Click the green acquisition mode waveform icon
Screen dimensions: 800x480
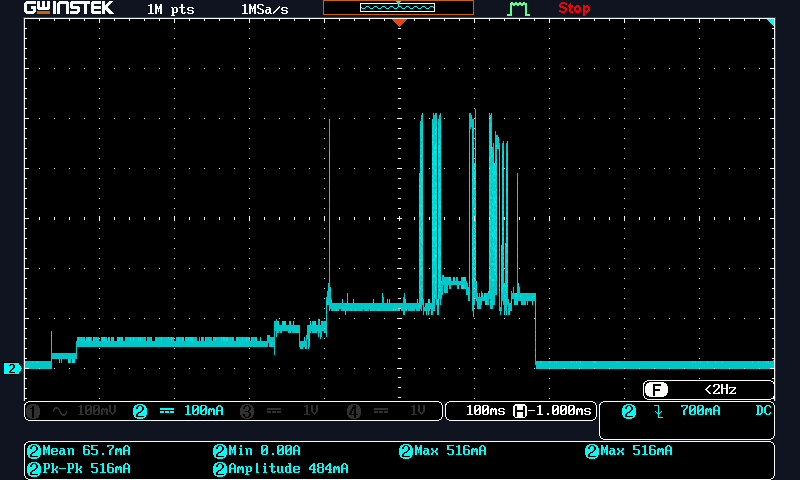(x=518, y=9)
